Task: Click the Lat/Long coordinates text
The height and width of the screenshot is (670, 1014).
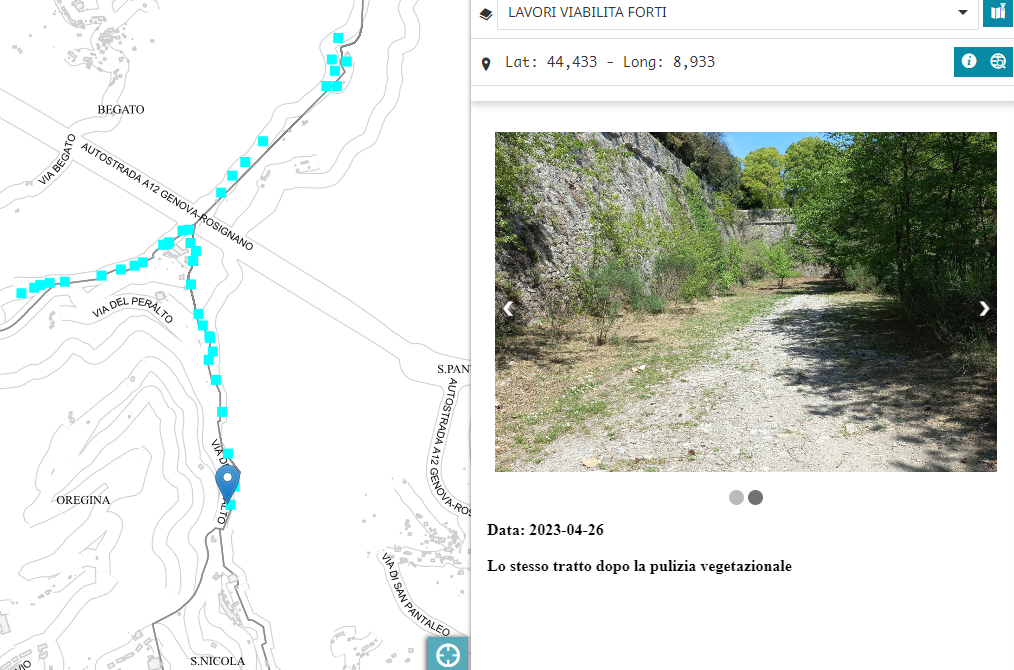Action: (x=610, y=62)
